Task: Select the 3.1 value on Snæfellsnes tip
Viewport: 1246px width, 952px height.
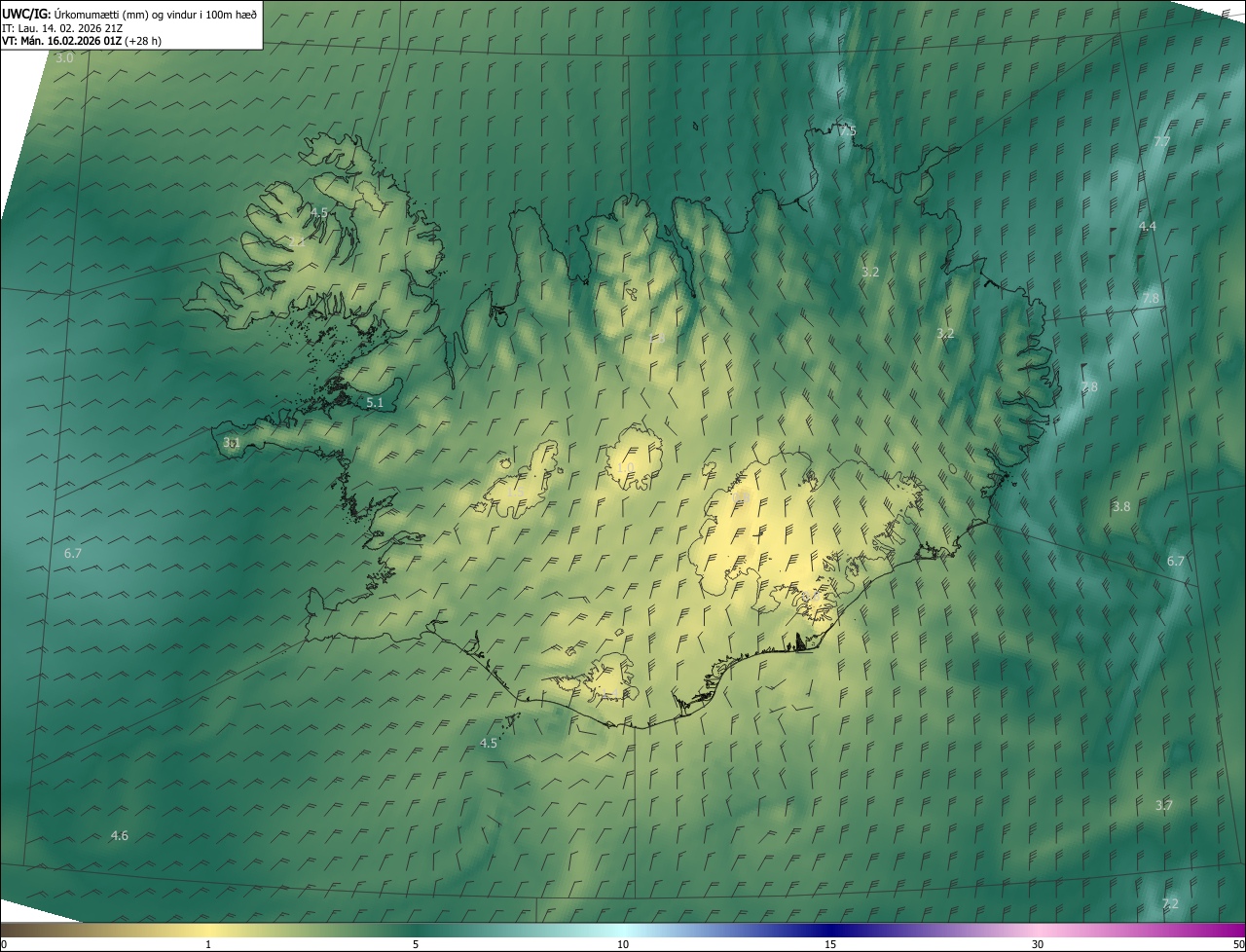Action: tap(232, 443)
